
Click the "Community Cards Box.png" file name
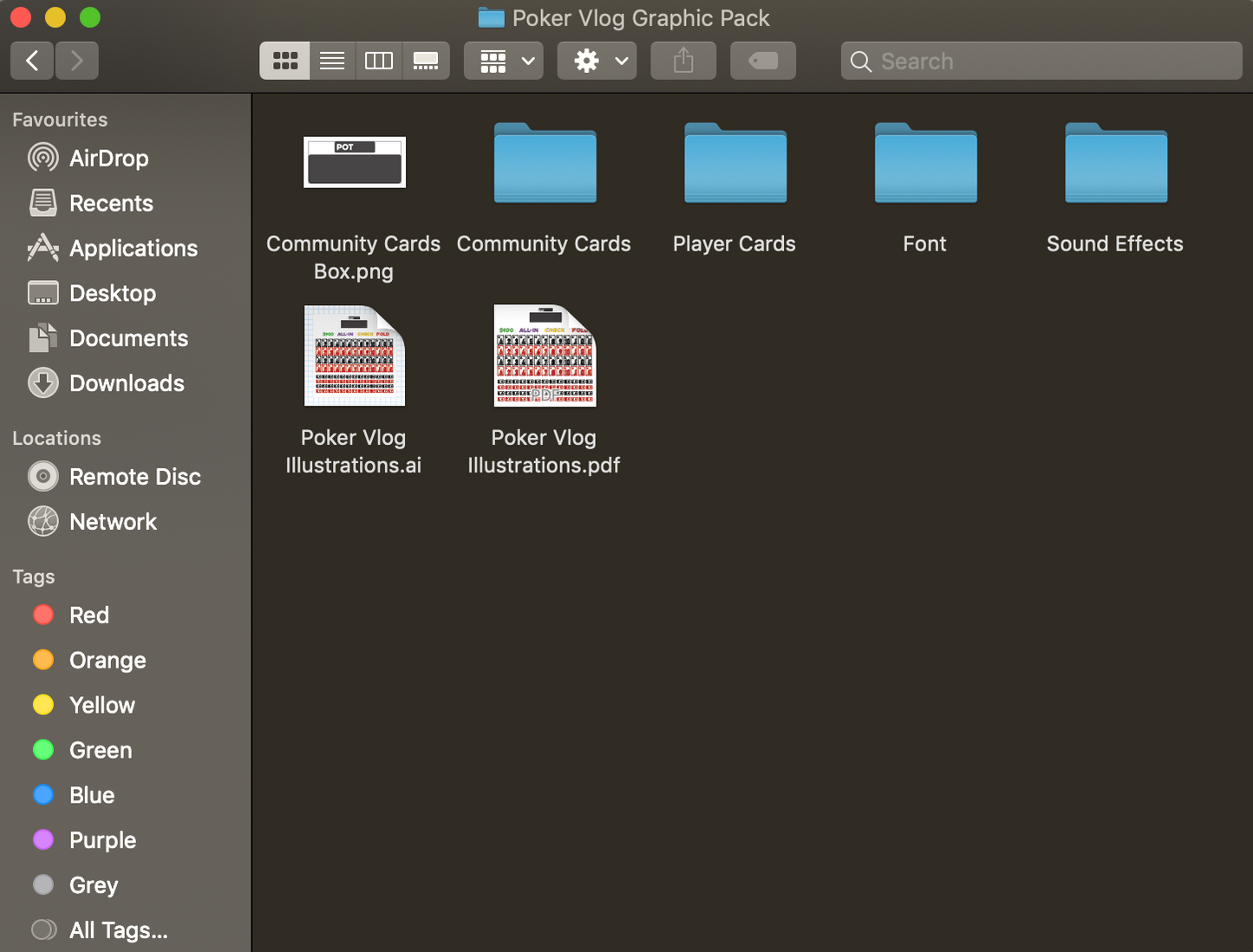coord(354,258)
